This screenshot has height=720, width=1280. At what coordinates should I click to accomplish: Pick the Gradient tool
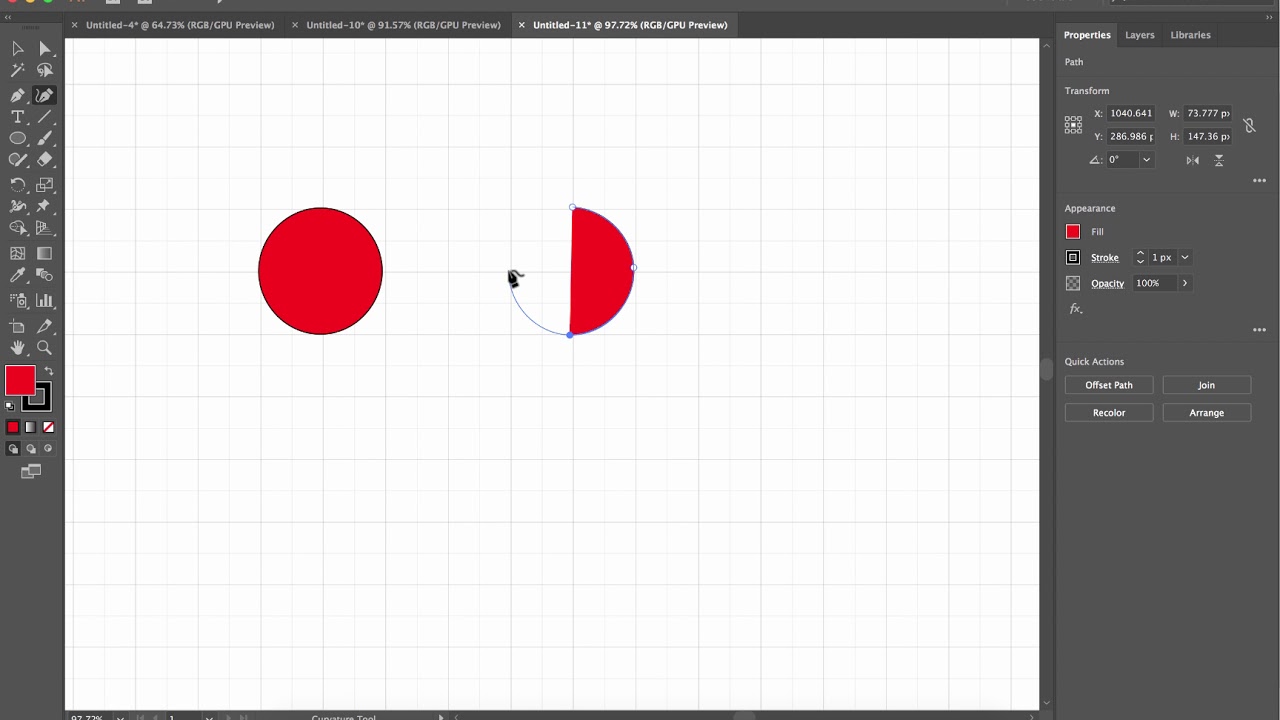[45, 254]
